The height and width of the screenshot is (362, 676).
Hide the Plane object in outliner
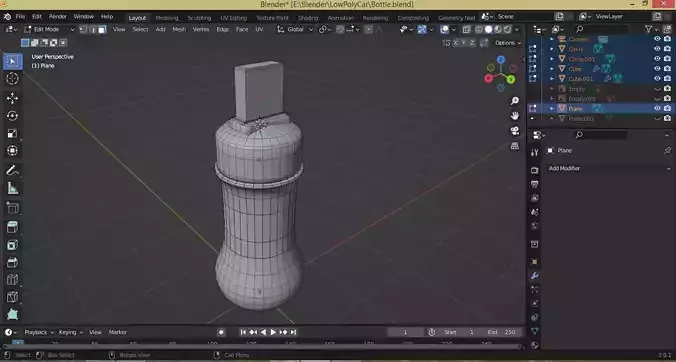657,108
